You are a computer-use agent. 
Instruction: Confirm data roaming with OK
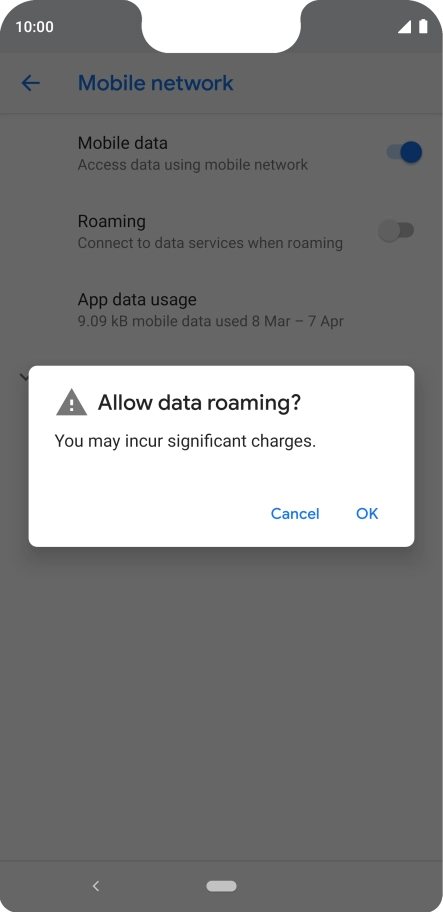tap(367, 514)
